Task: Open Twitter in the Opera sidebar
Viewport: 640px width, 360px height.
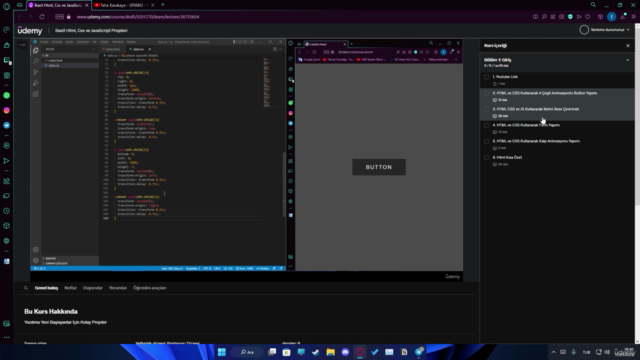Action: click(7, 125)
